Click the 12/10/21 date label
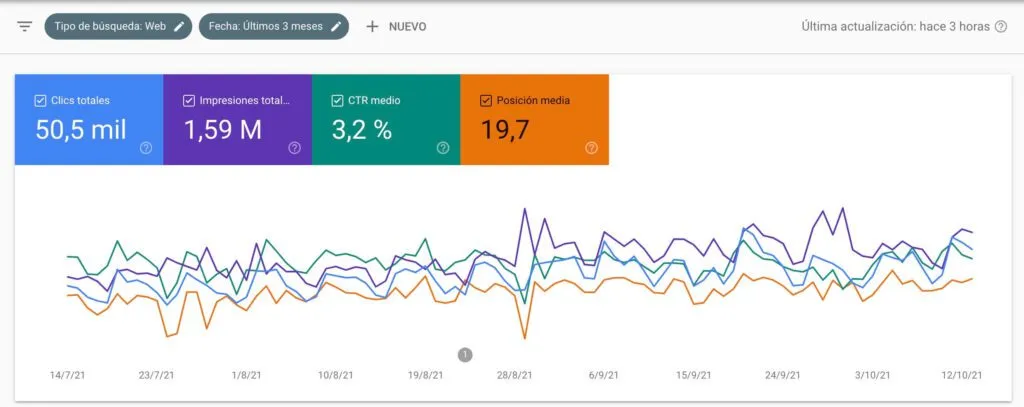Viewport: 1024px width, 407px height. click(x=962, y=376)
